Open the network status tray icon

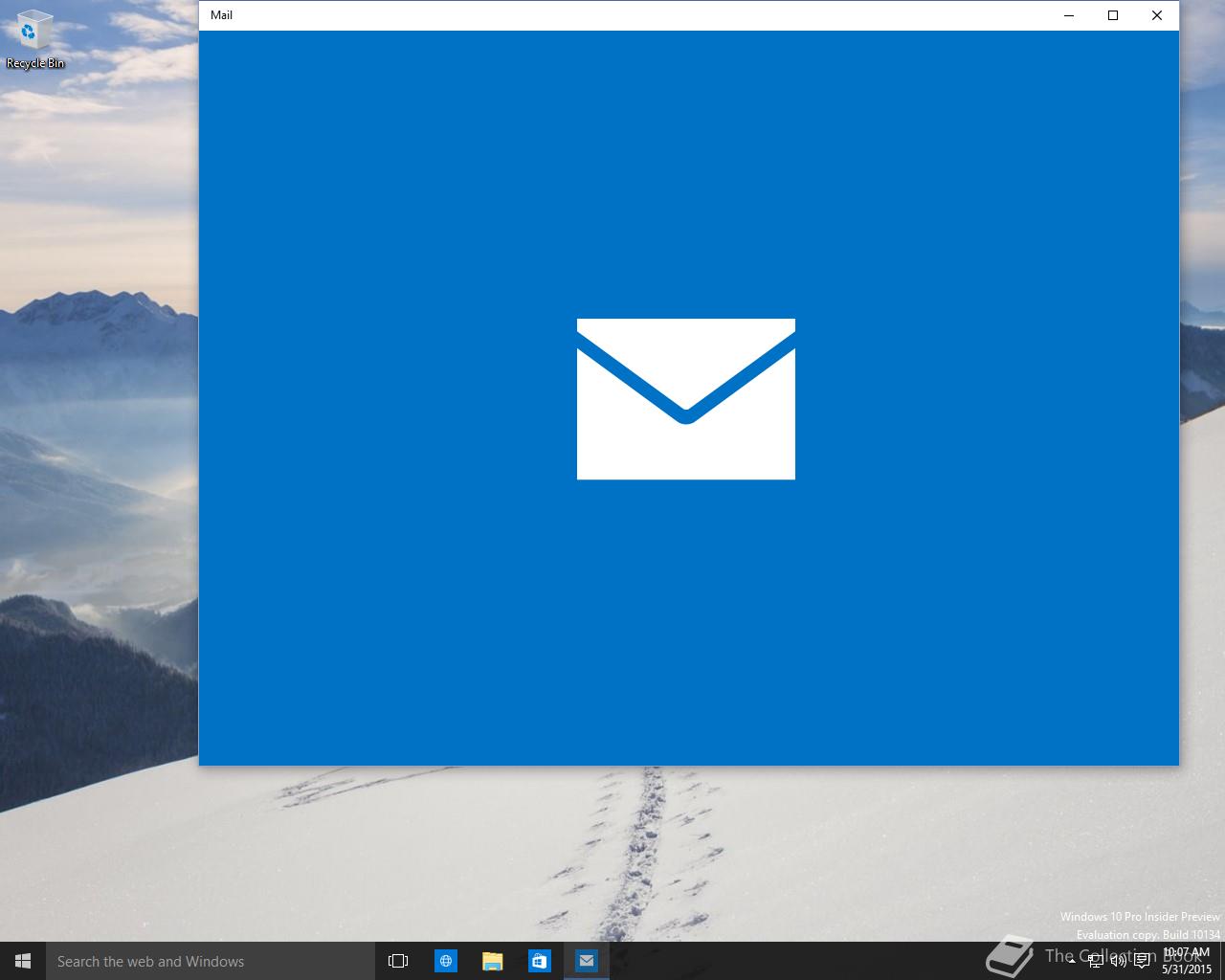point(1096,961)
